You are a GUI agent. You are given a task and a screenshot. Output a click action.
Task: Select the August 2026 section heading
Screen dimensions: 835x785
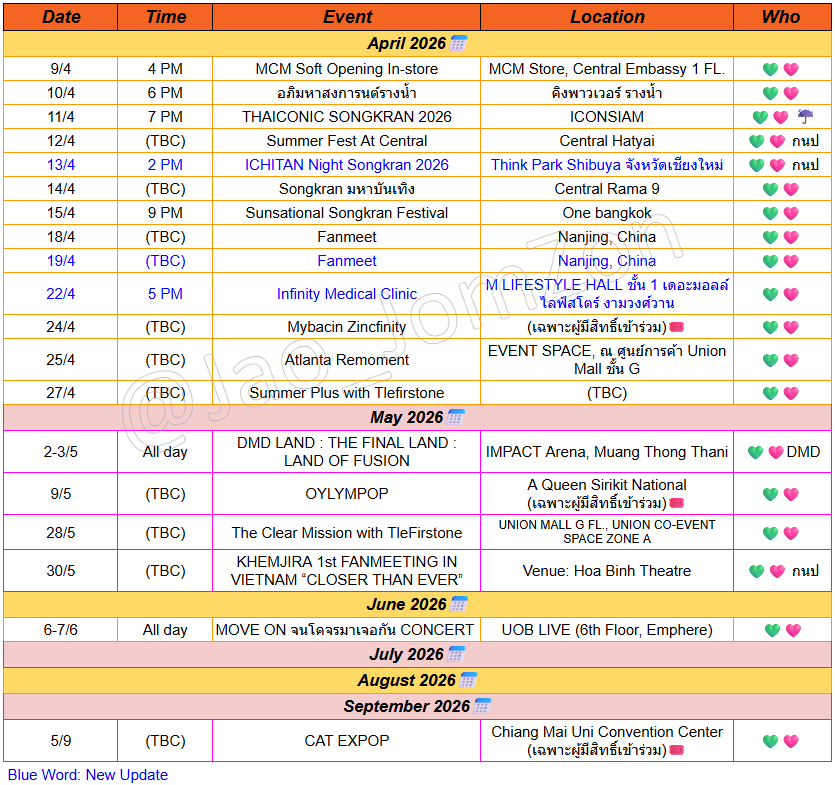tap(418, 680)
